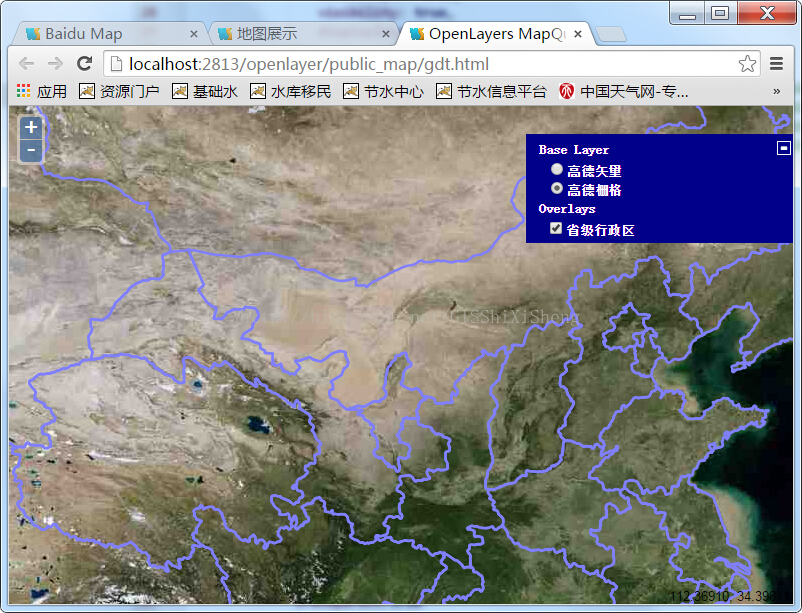Switch to the OpenLayers MapQuest tab

coord(496,34)
